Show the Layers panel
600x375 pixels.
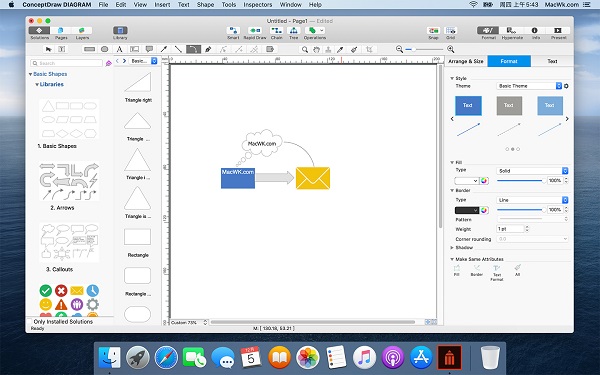82,33
